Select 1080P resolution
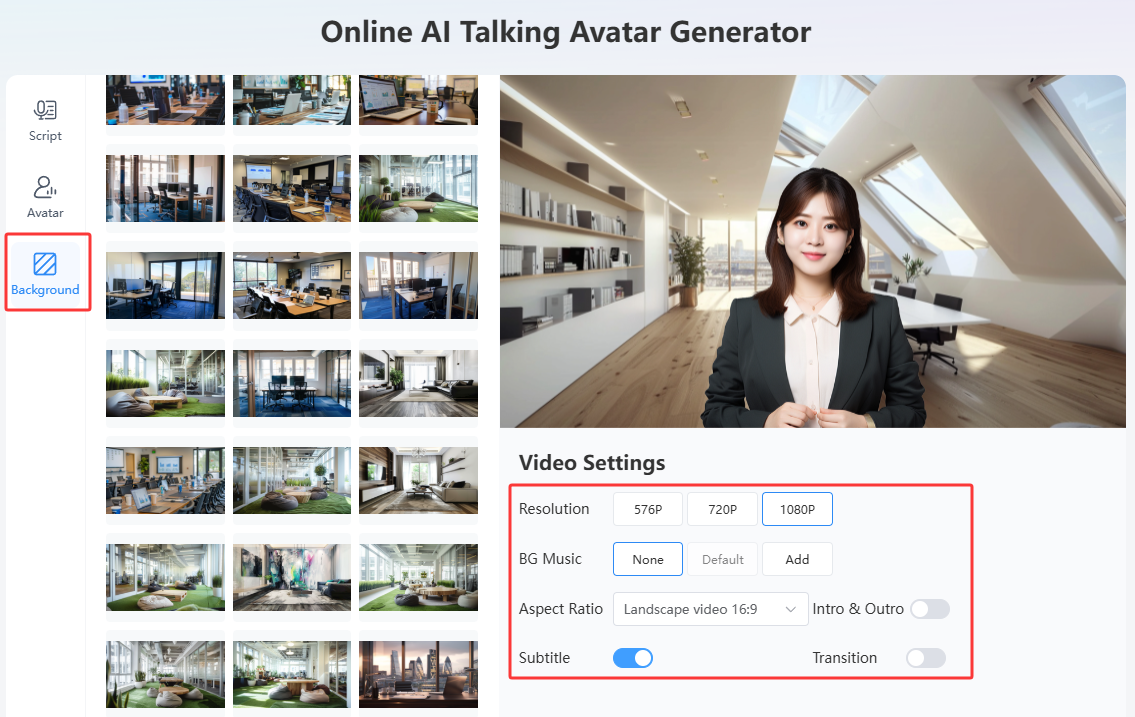Viewport: 1135px width, 717px height. tap(797, 509)
